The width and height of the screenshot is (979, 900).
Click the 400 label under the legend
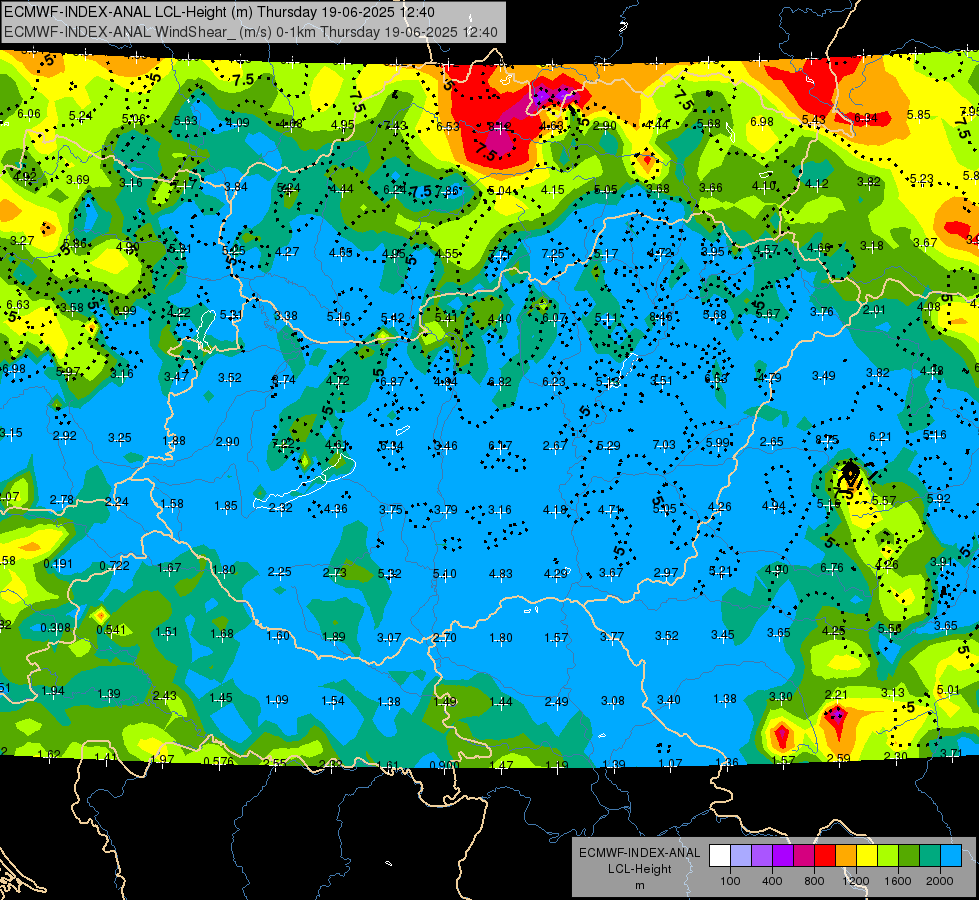pos(772,881)
